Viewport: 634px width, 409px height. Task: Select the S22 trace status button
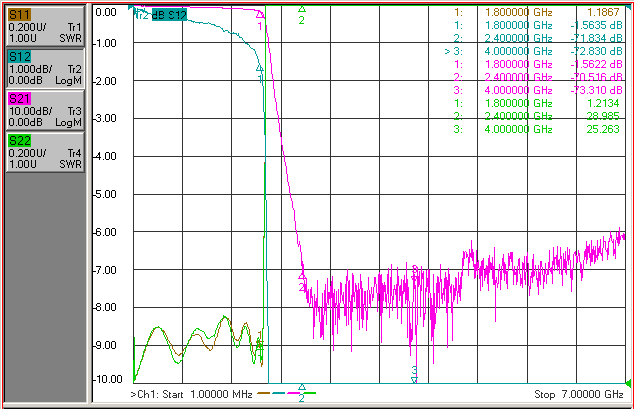pyautogui.click(x=45, y=153)
